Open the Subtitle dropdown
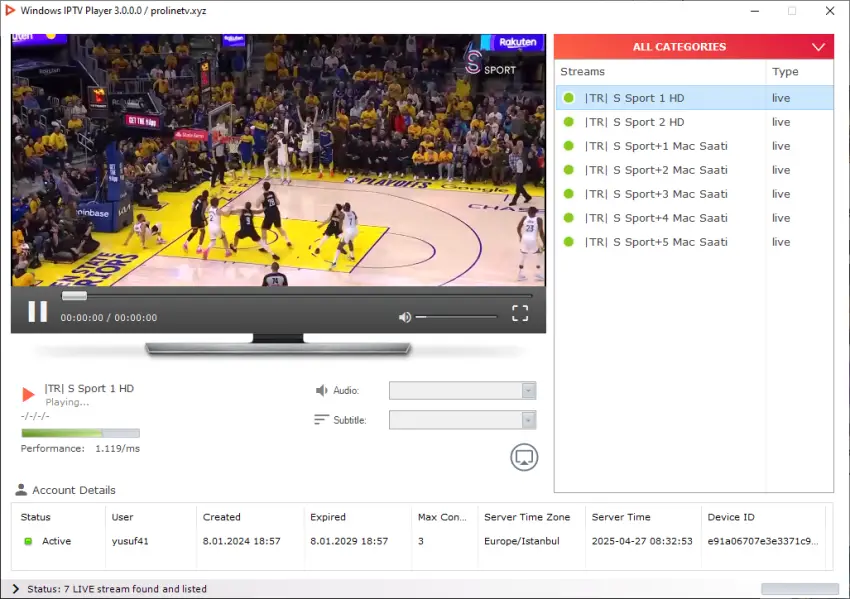The image size is (850, 599). (462, 420)
